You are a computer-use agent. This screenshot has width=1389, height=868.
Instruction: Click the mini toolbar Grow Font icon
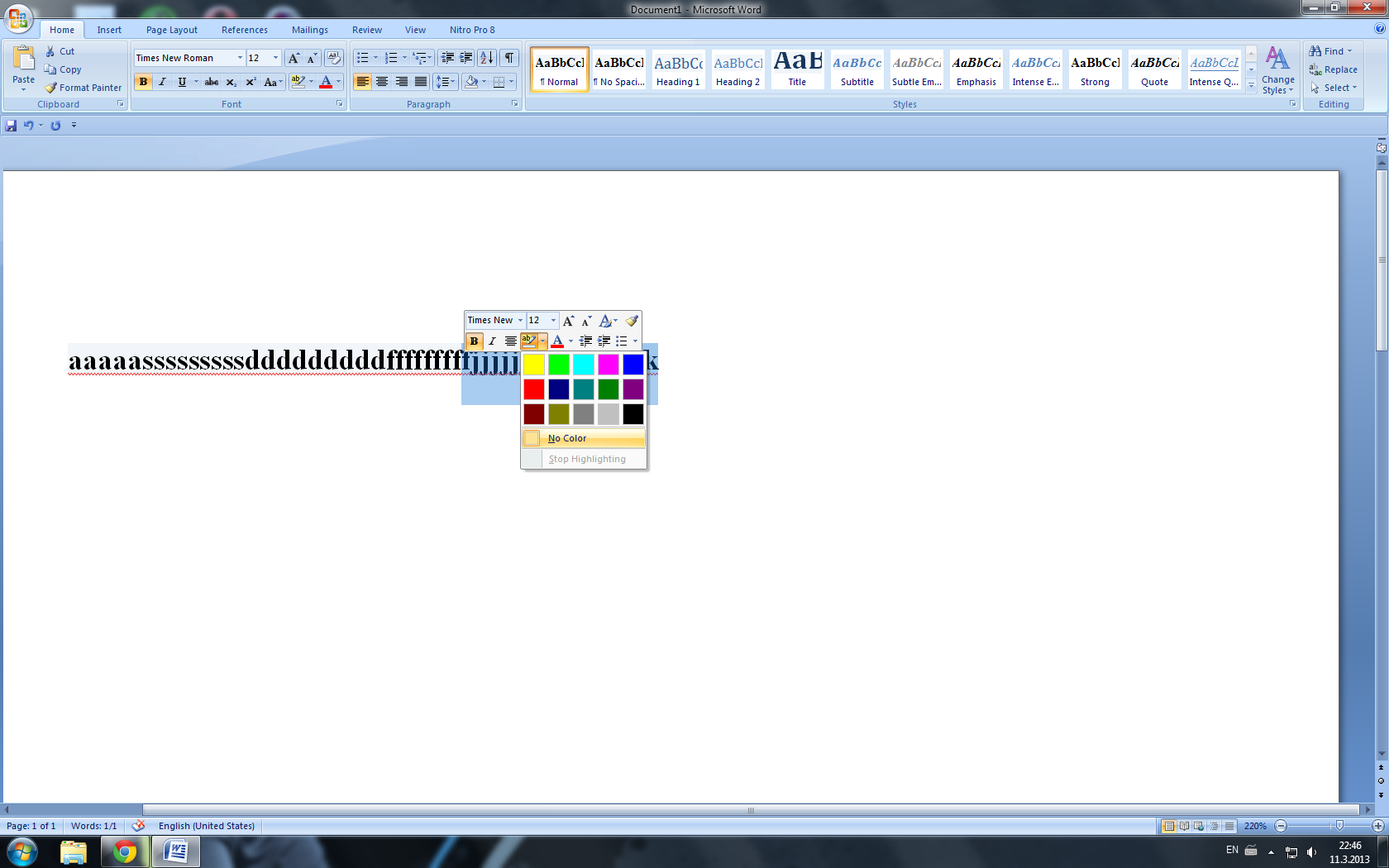click(569, 321)
